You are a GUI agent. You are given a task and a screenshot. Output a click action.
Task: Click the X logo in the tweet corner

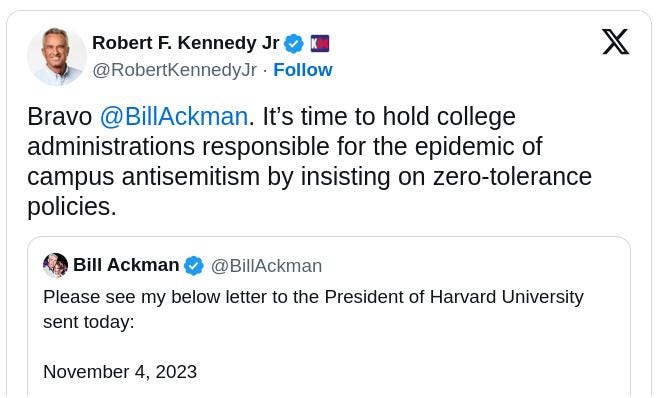pos(615,42)
